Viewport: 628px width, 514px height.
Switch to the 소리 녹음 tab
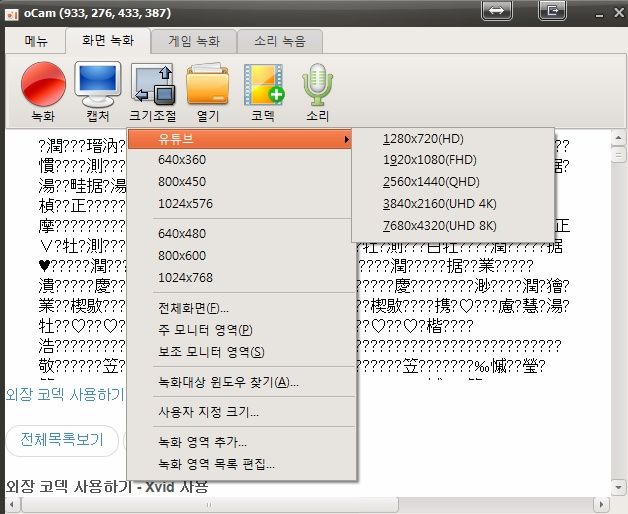click(x=280, y=41)
